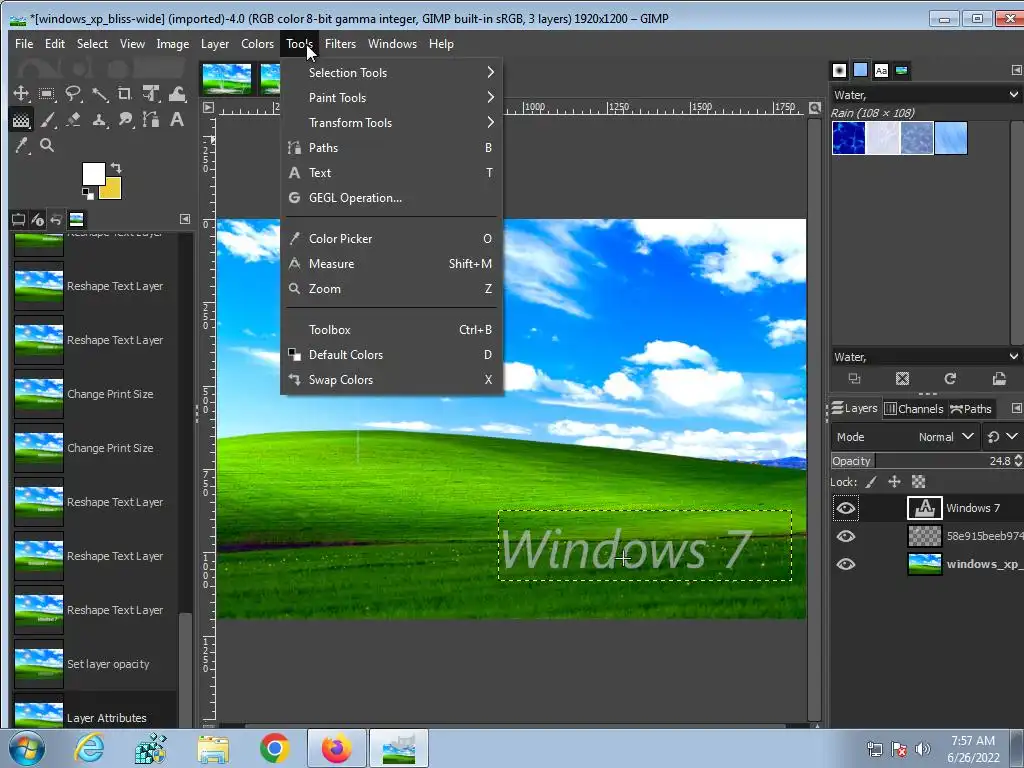Viewport: 1024px width, 768px height.
Task: Open the image navigation menu at ruler origin
Action: click(208, 108)
